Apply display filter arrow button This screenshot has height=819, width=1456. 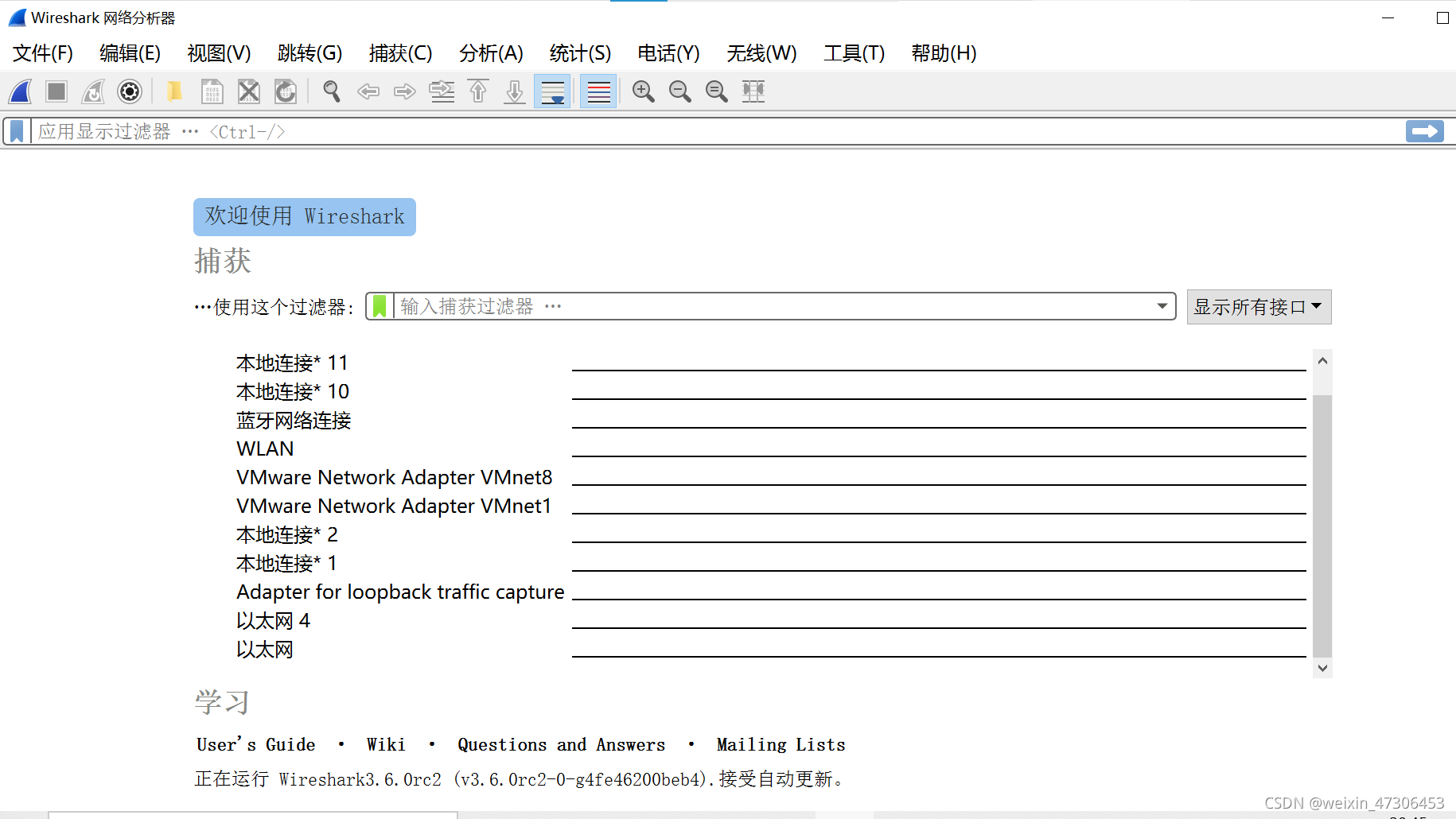(1424, 131)
